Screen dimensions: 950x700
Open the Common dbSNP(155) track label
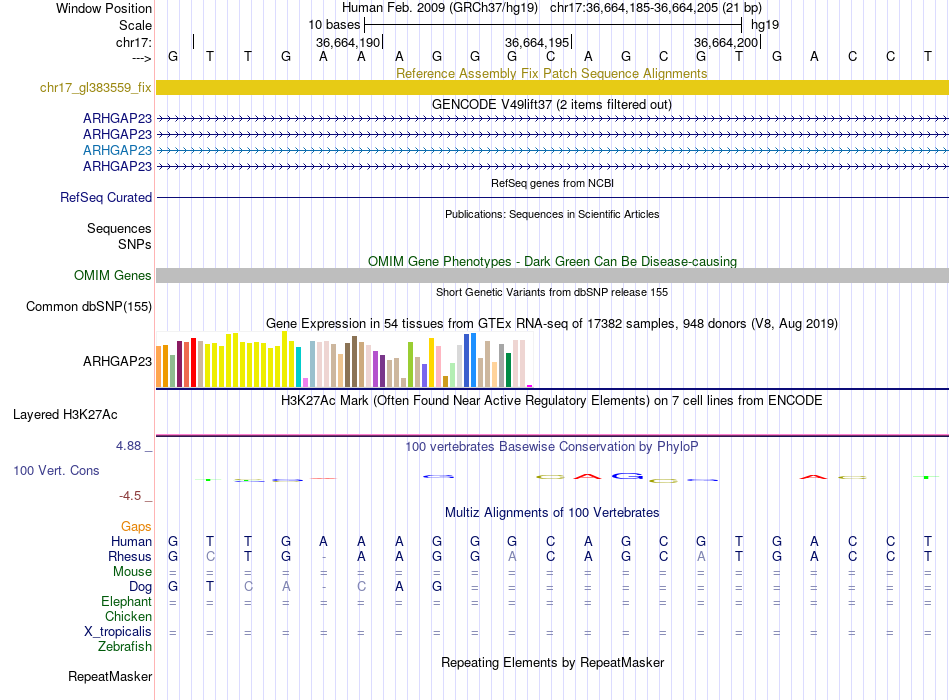(x=88, y=307)
